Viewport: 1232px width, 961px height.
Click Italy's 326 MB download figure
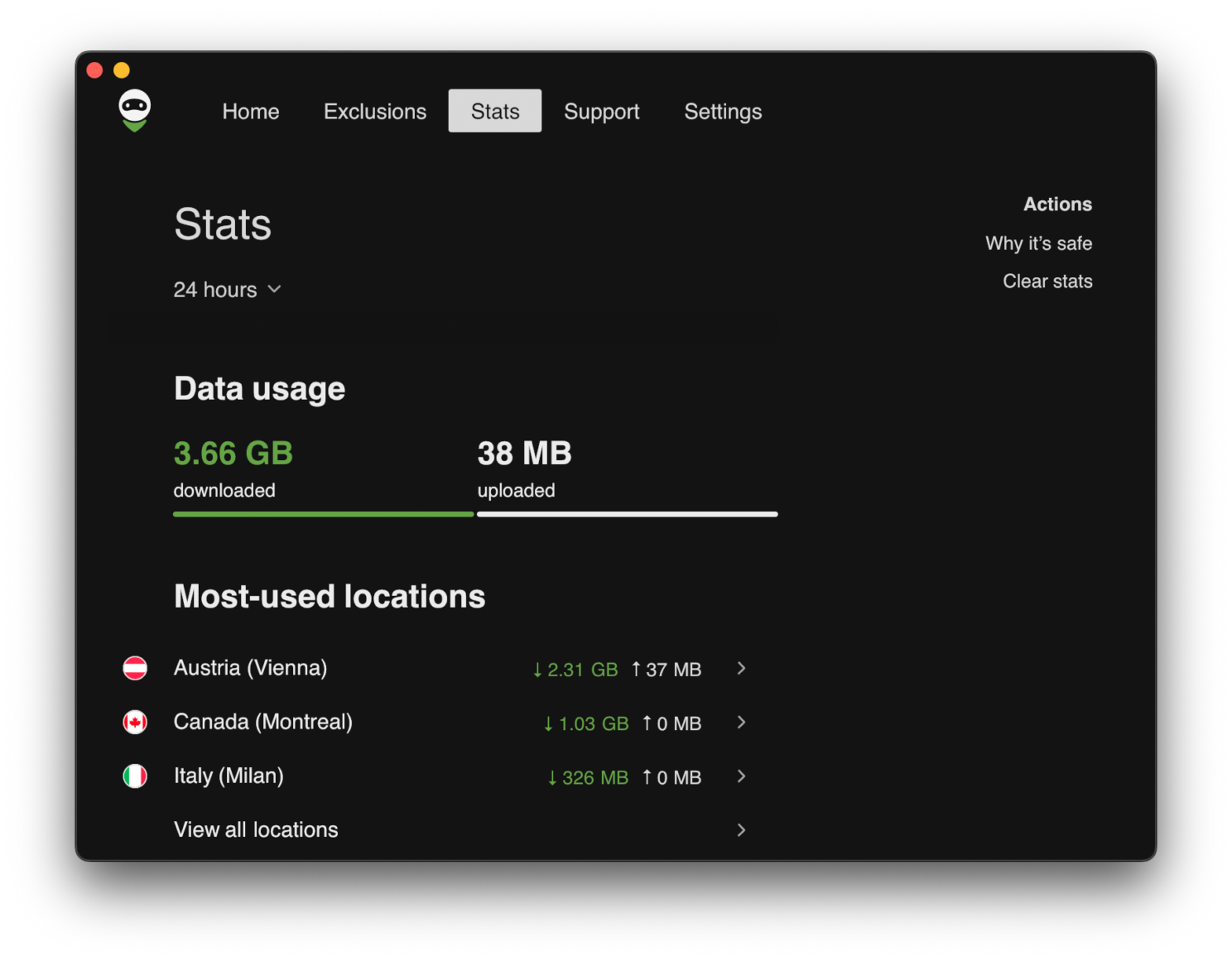(588, 778)
